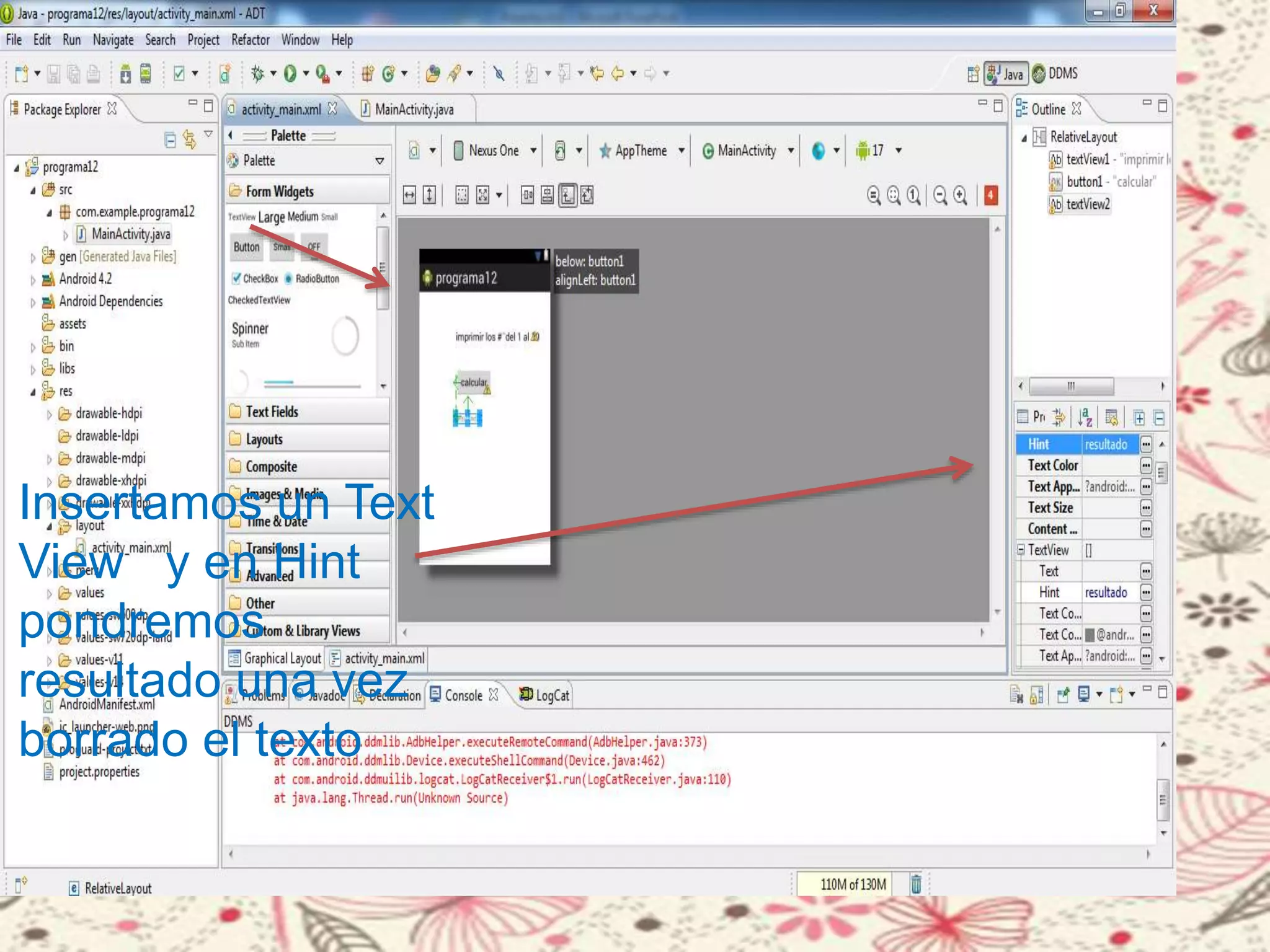The image size is (1270, 952).
Task: Select AndroidManifest.xml in Package Explorer
Action: click(x=99, y=705)
